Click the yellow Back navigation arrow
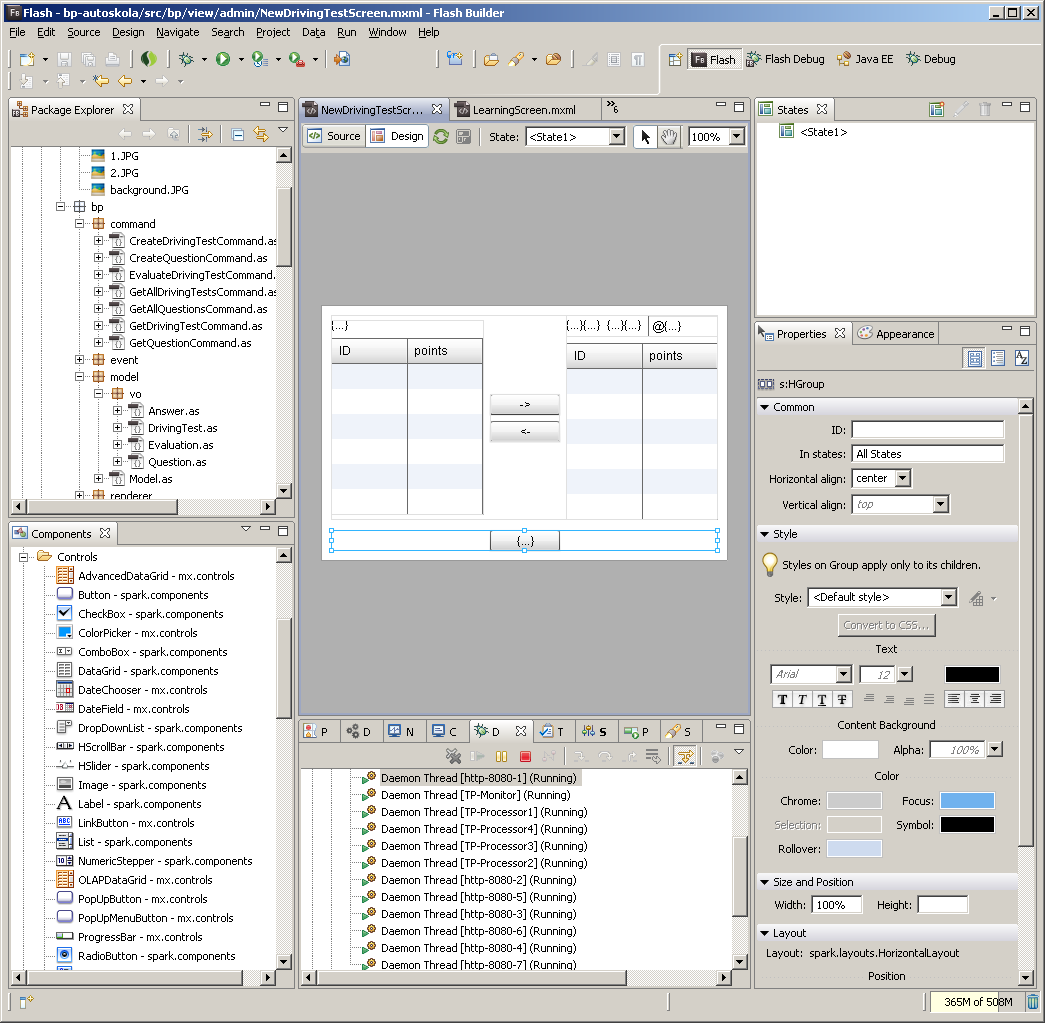Viewport: 1045px width, 1023px height. point(125,81)
